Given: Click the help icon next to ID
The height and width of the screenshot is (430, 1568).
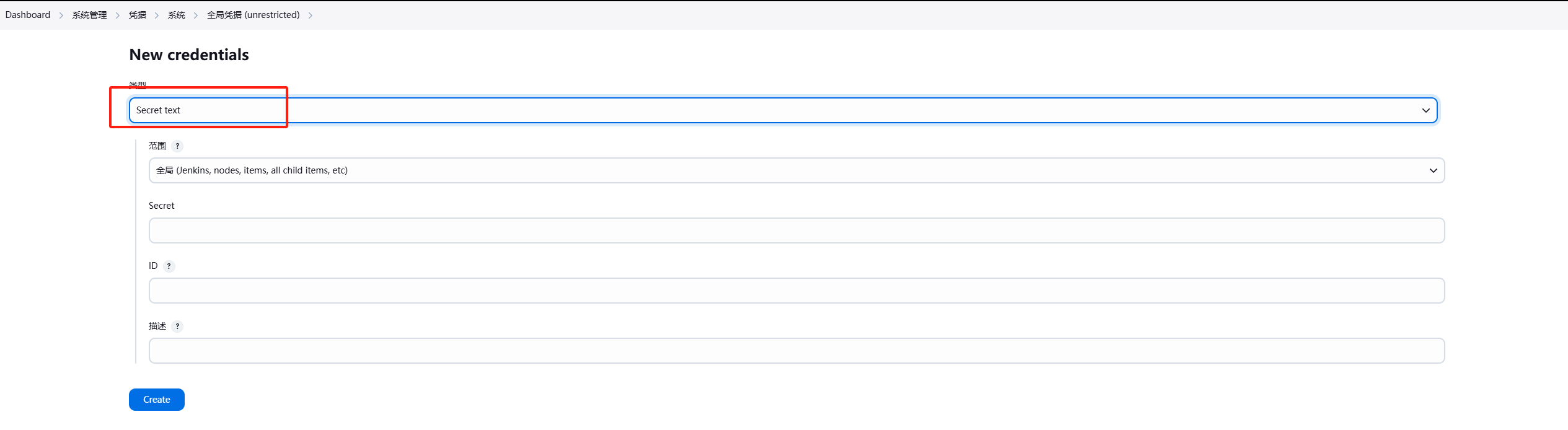Looking at the screenshot, I should (169, 266).
